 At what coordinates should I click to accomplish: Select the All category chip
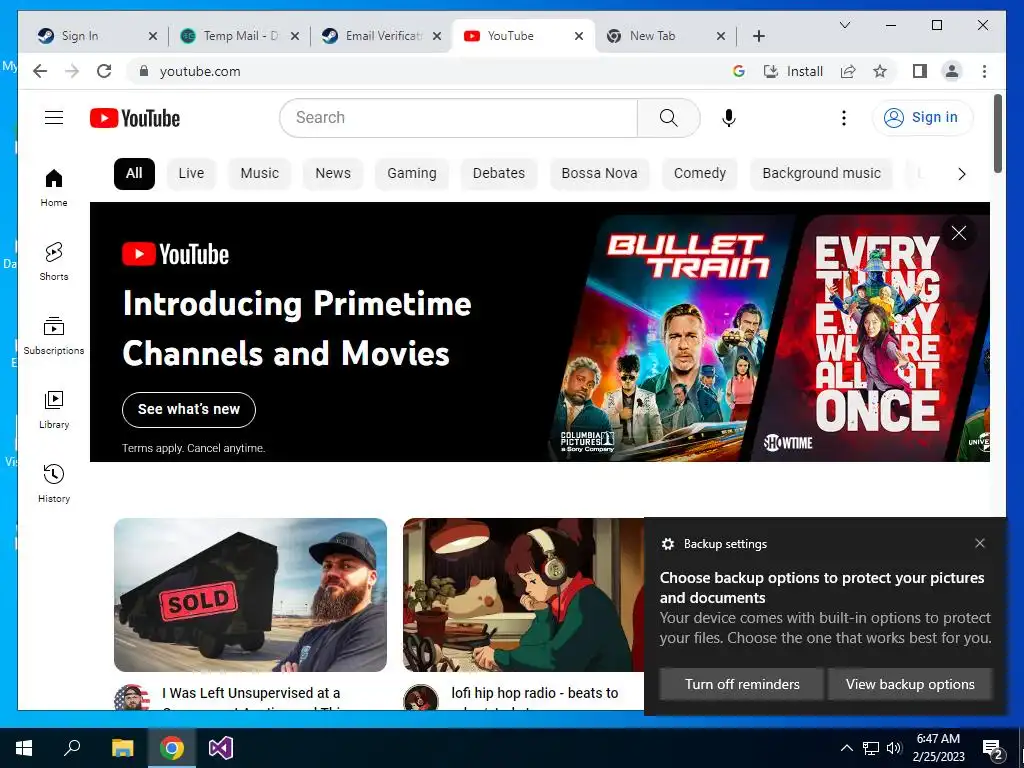point(134,174)
